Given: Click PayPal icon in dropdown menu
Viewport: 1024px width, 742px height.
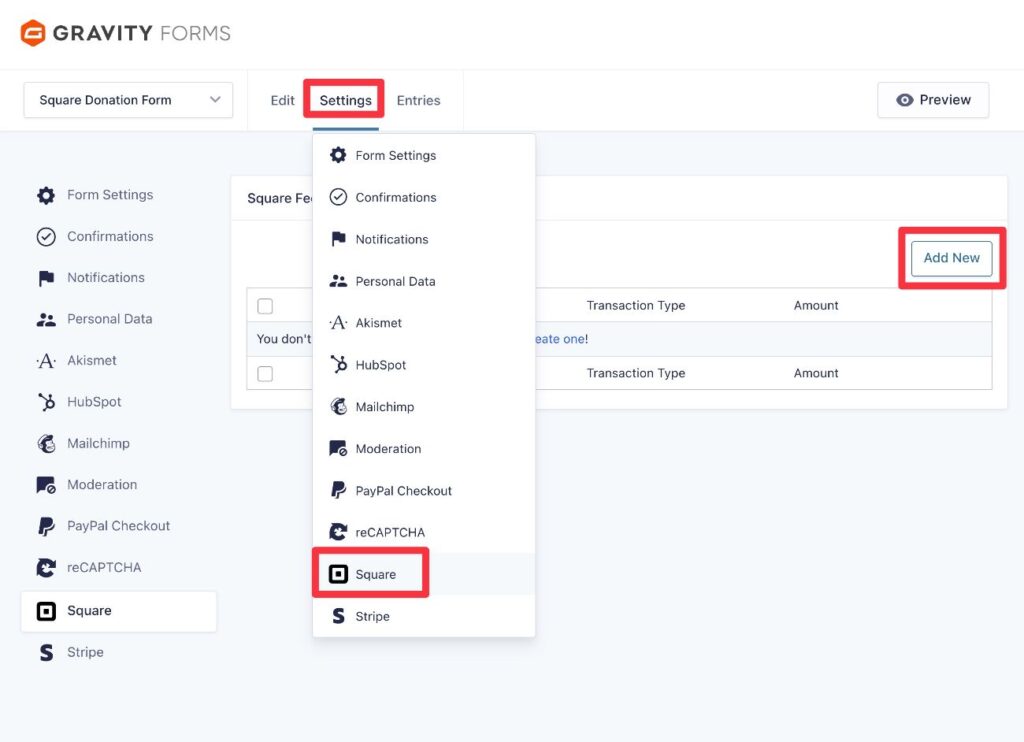Looking at the screenshot, I should click(x=338, y=491).
